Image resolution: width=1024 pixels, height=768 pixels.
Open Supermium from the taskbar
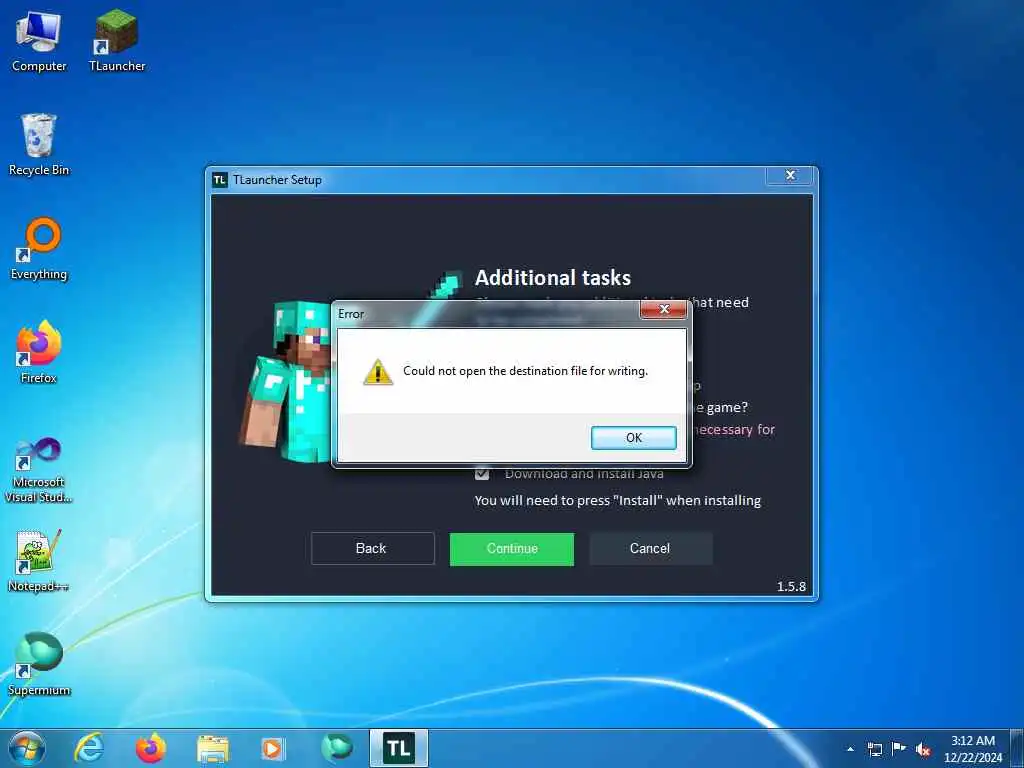pos(337,748)
